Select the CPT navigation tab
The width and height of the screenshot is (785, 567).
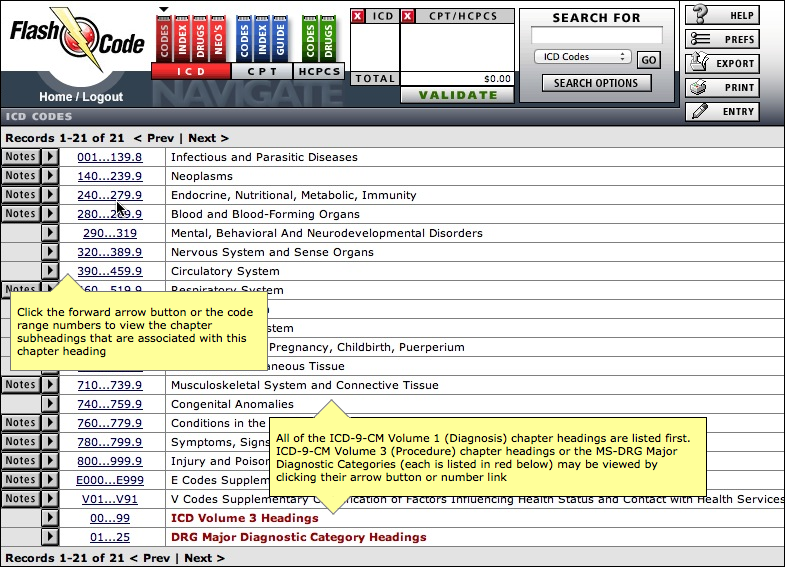(262, 72)
